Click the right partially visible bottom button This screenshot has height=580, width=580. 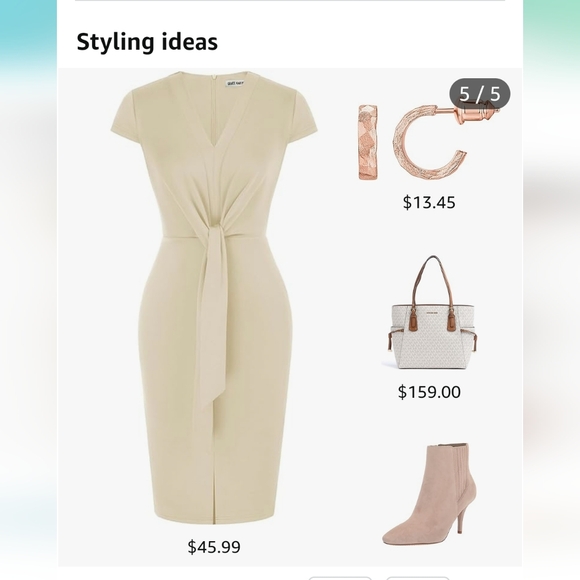418,578
